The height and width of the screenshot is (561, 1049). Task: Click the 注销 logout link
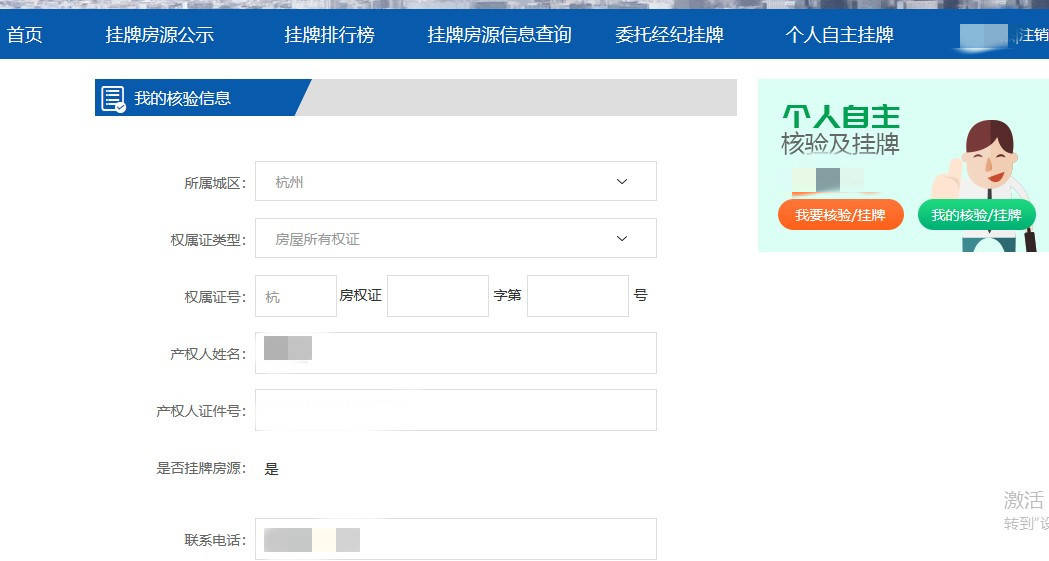[1034, 35]
